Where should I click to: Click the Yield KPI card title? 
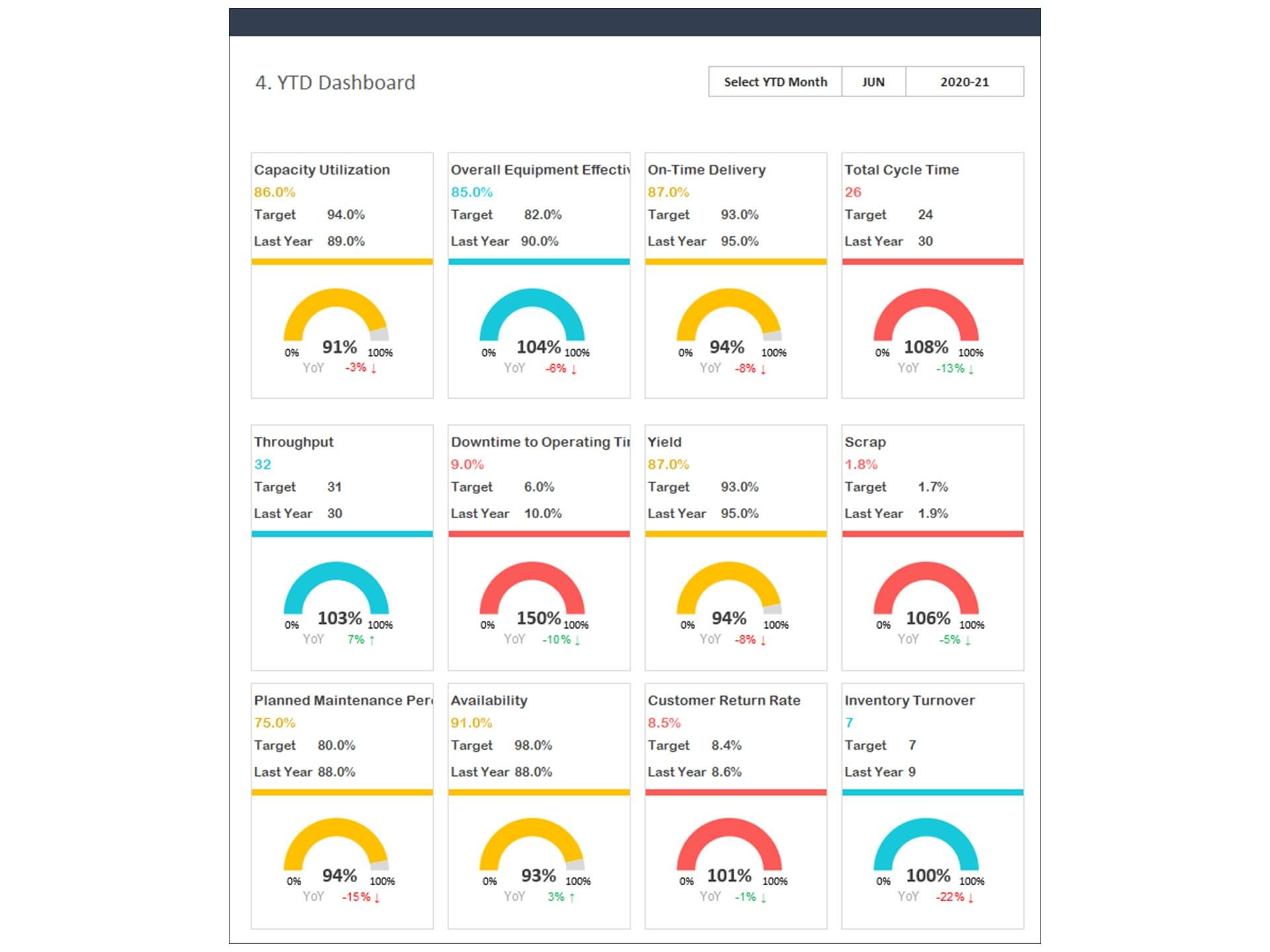(664, 442)
